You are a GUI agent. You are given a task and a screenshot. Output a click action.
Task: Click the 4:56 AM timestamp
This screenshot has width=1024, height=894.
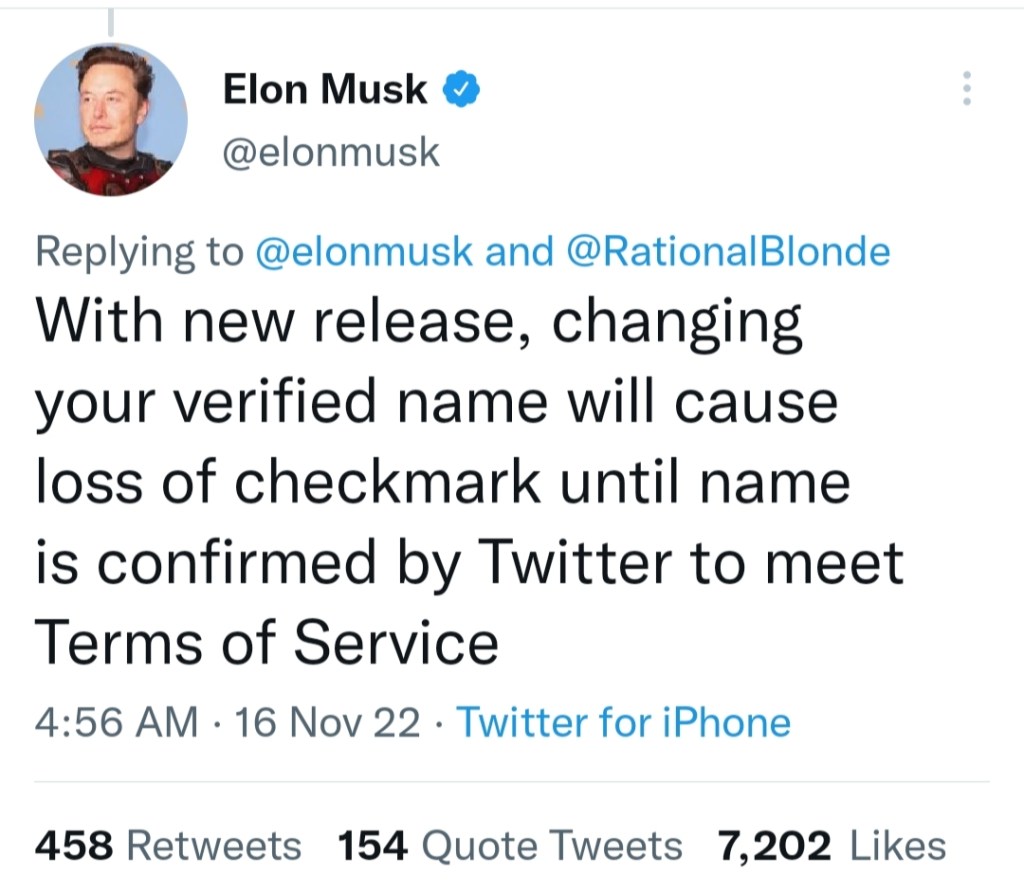[115, 721]
